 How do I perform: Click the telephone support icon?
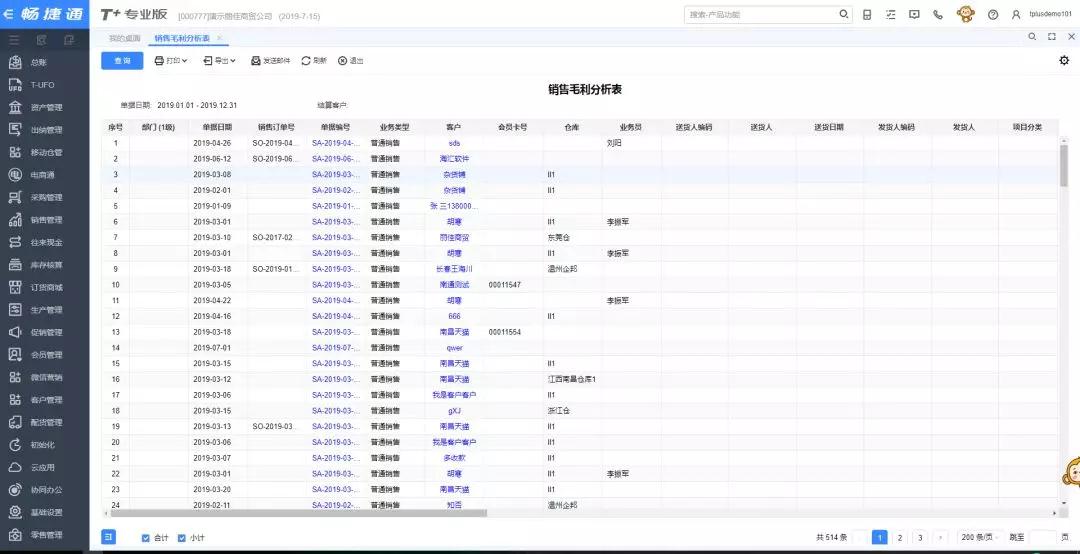[x=937, y=14]
